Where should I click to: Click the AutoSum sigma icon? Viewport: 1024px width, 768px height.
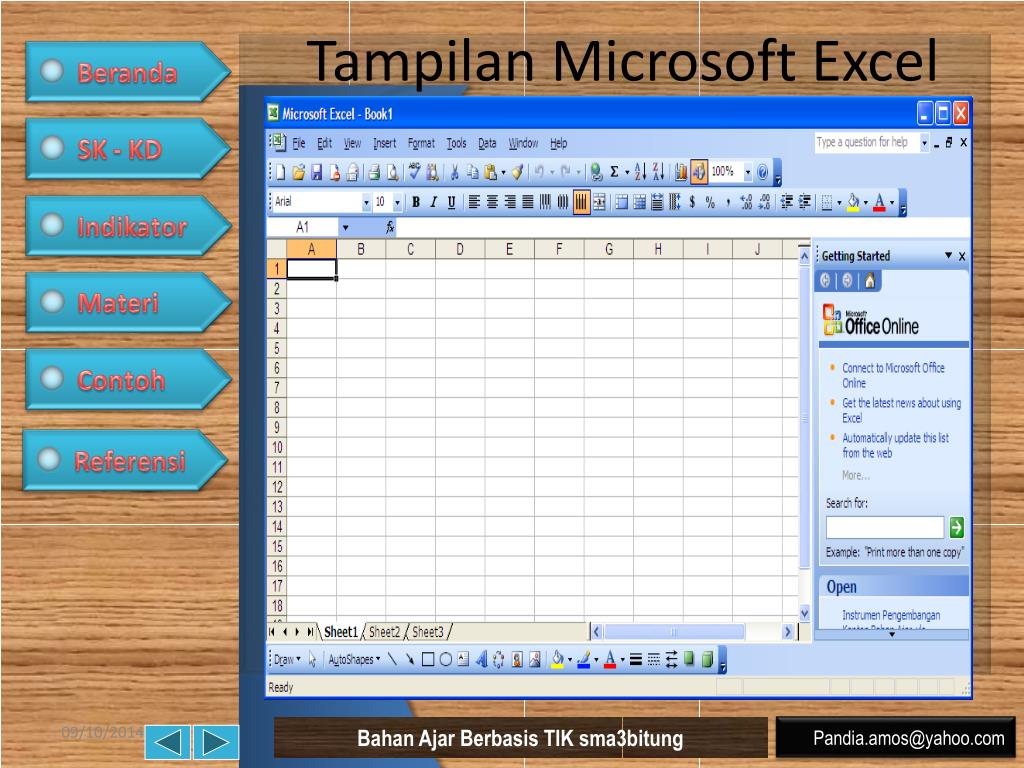614,172
